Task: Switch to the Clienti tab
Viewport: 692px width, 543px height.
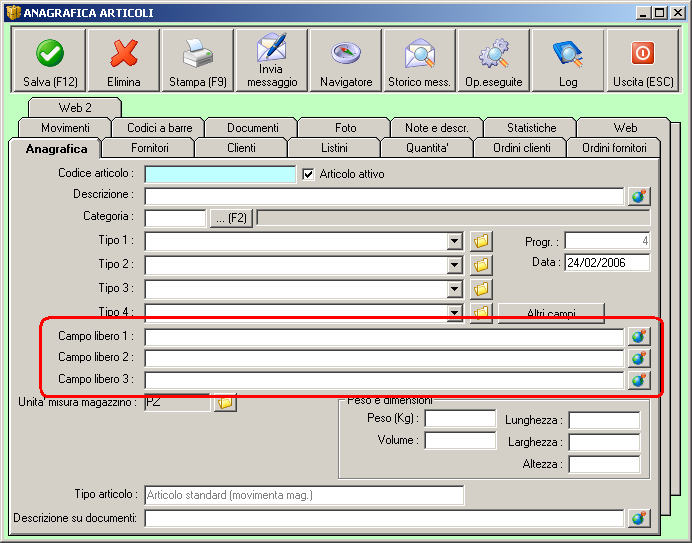Action: pos(241,148)
